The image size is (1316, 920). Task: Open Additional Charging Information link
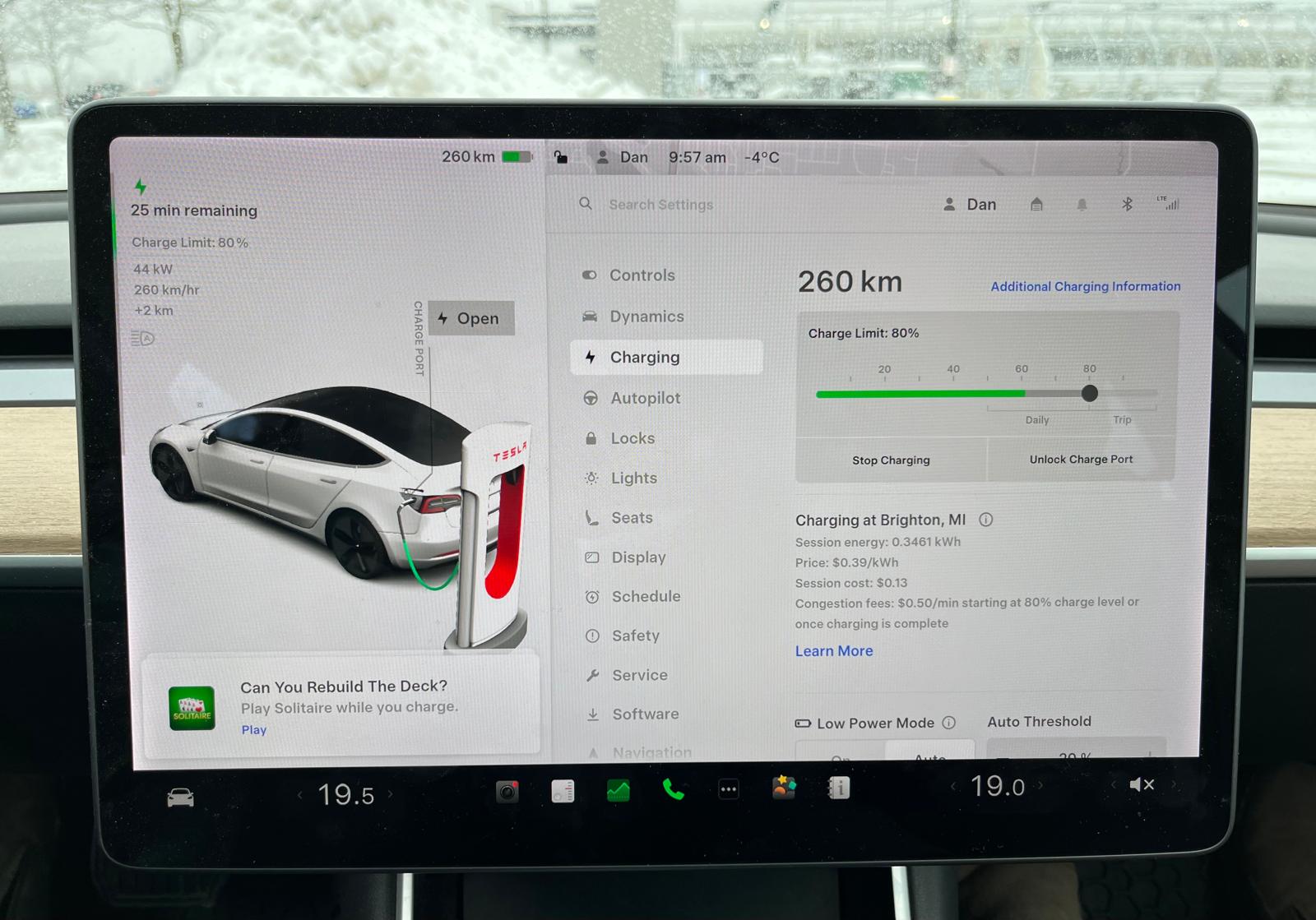tap(1085, 286)
